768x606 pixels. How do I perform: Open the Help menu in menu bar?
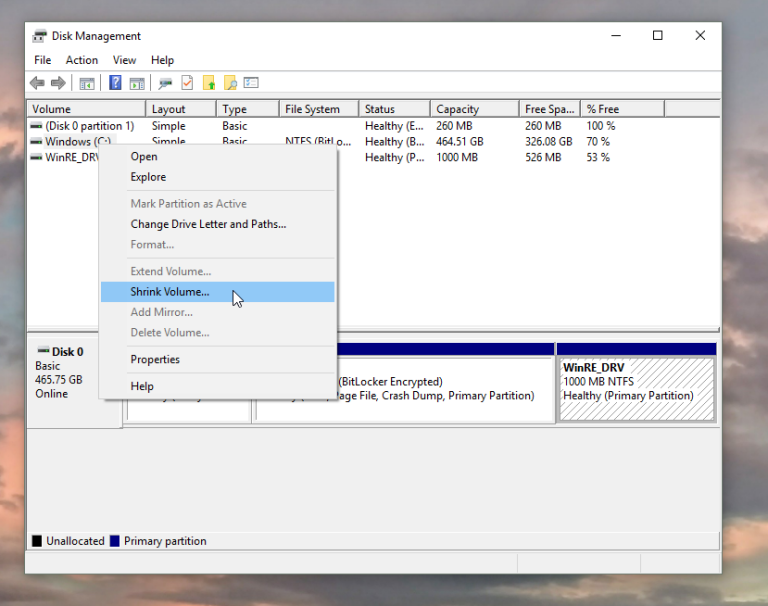[162, 60]
